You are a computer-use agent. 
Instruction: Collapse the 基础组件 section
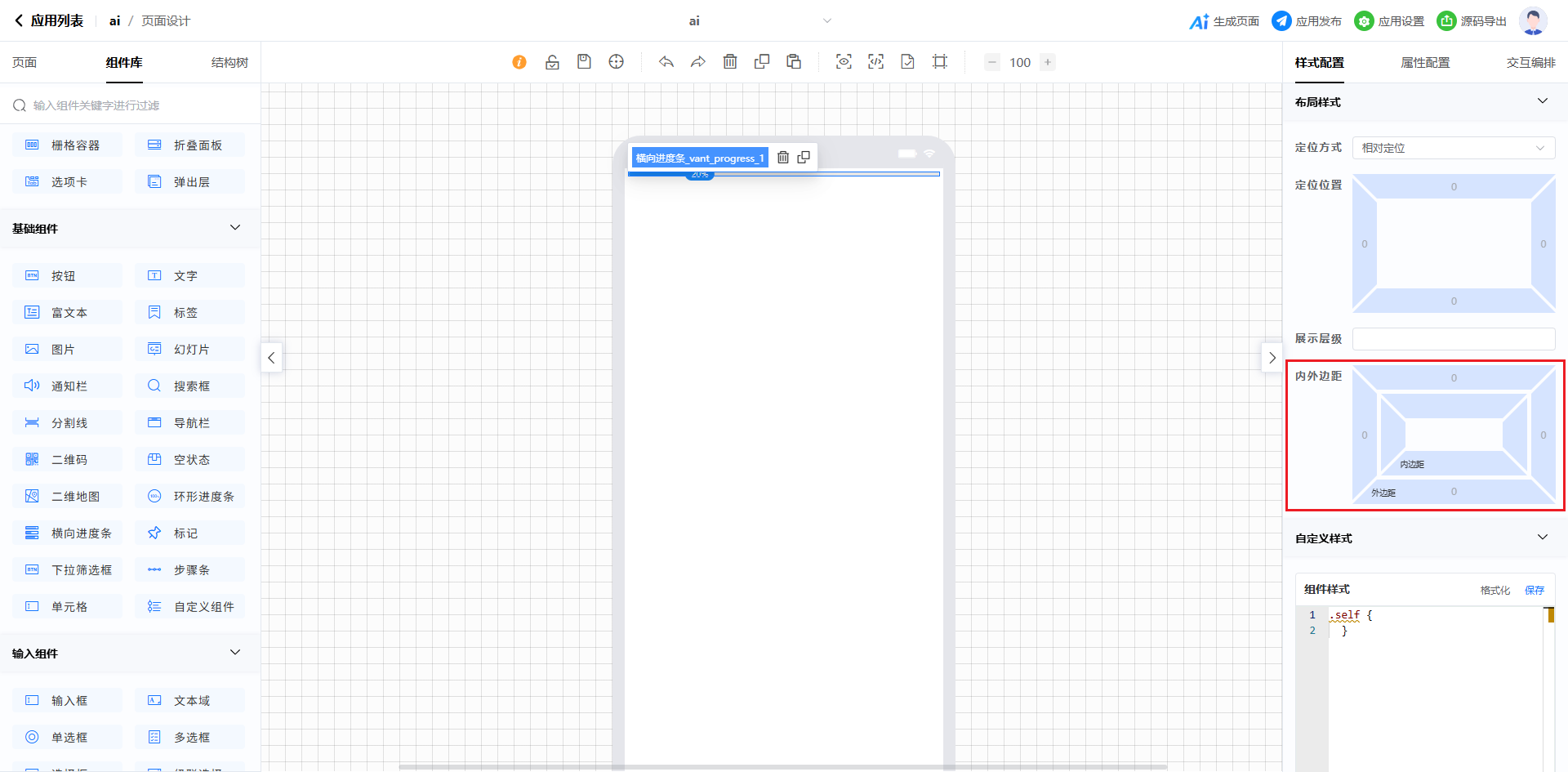click(235, 228)
